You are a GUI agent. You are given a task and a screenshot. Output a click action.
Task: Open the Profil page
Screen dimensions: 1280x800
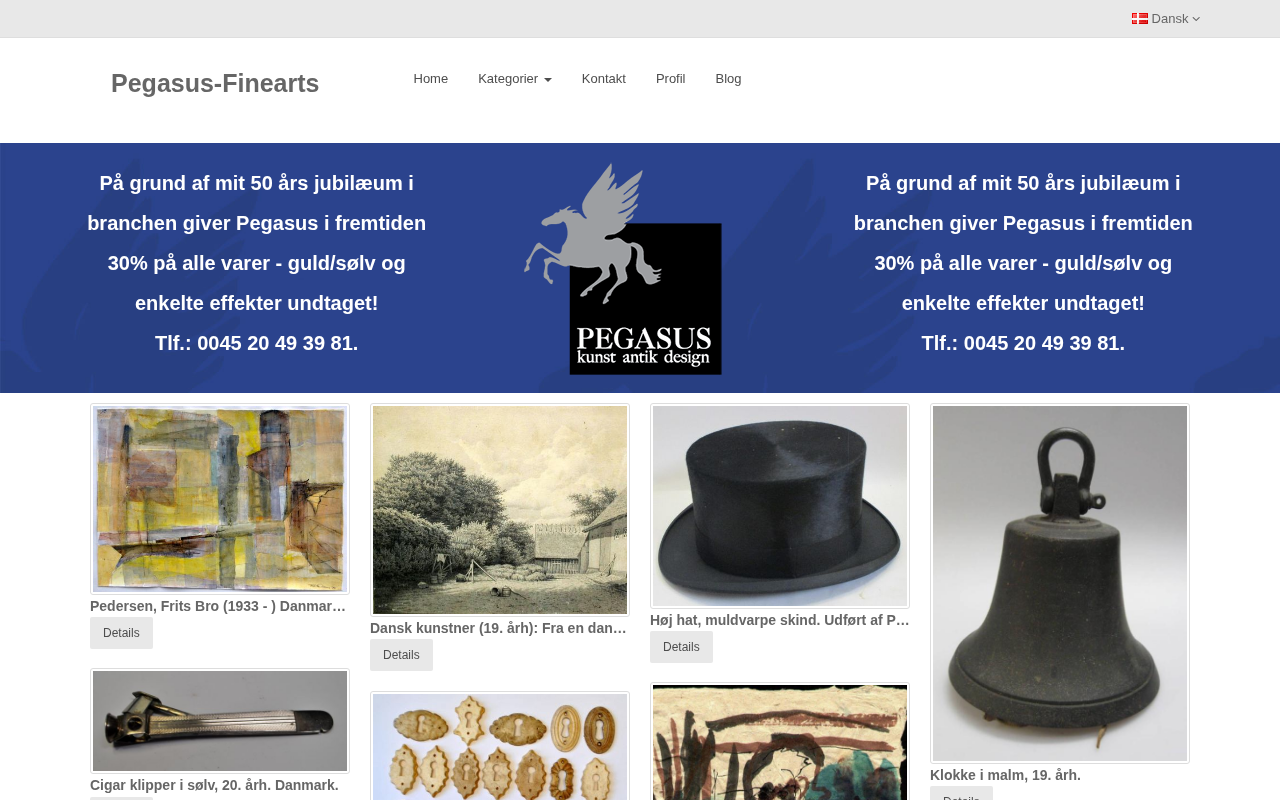point(671,79)
